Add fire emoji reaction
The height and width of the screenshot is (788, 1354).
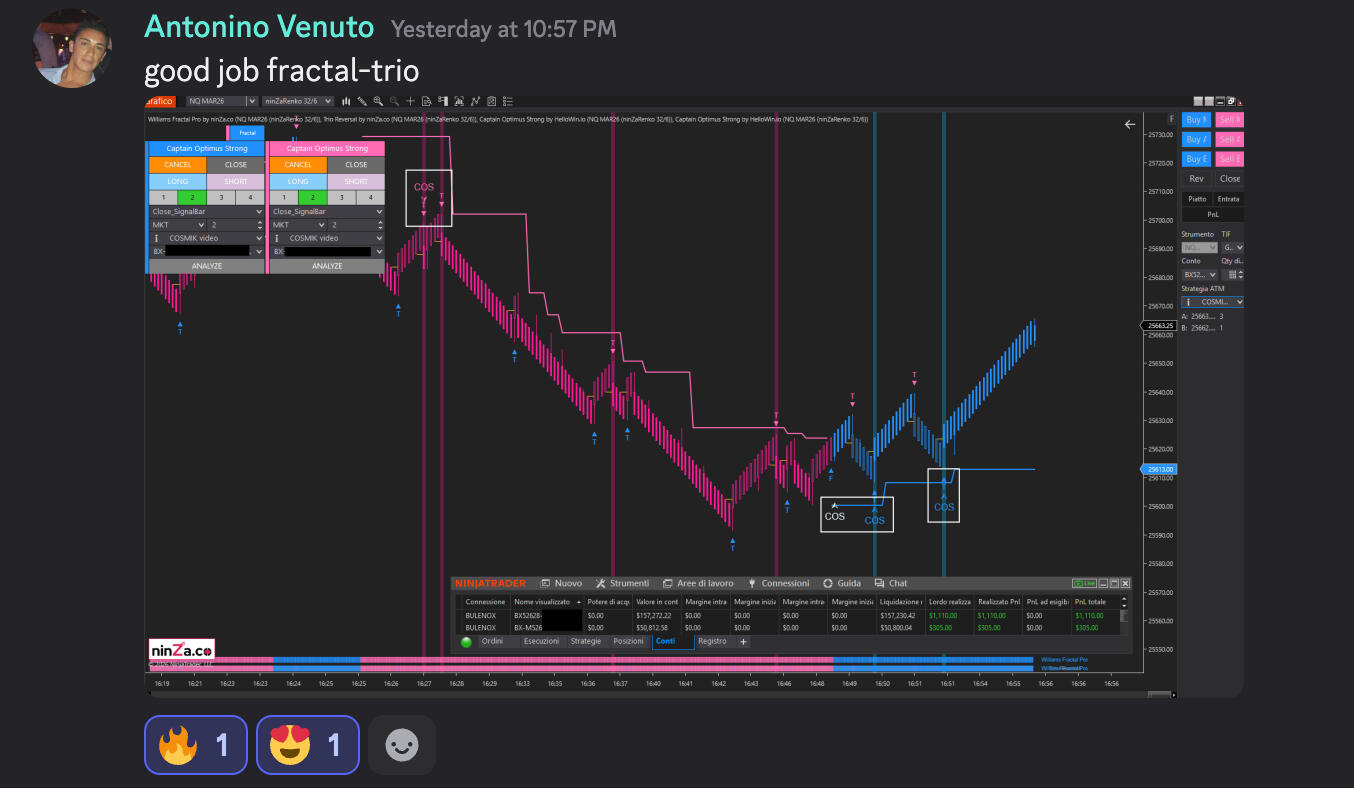(x=195, y=745)
